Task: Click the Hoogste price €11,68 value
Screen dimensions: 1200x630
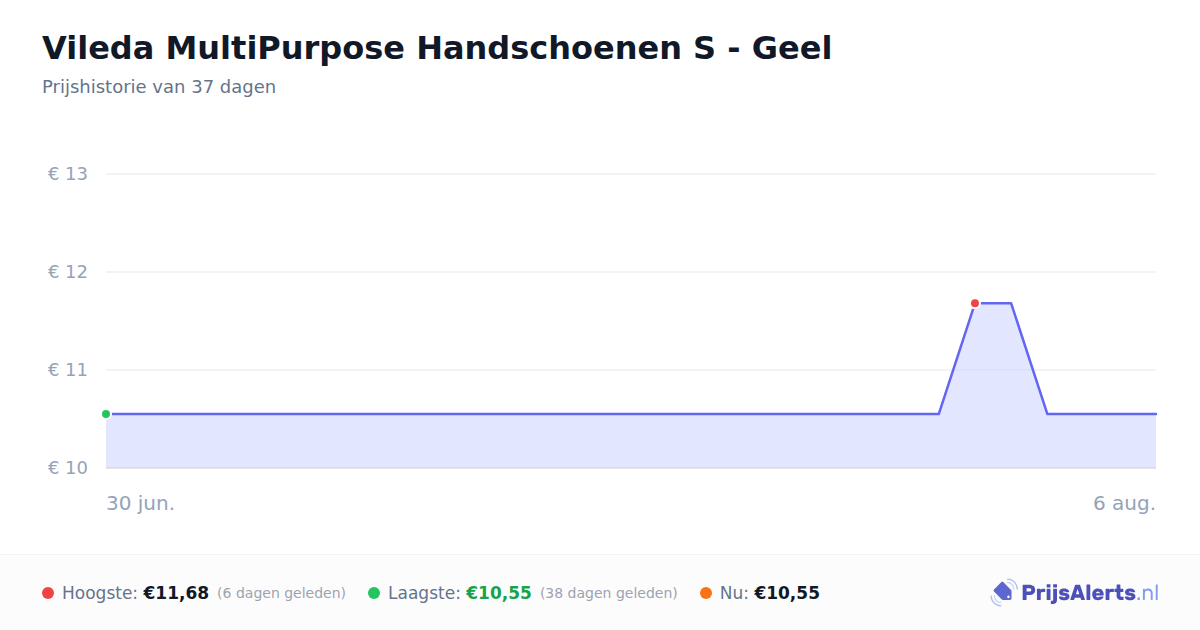Action: (176, 593)
